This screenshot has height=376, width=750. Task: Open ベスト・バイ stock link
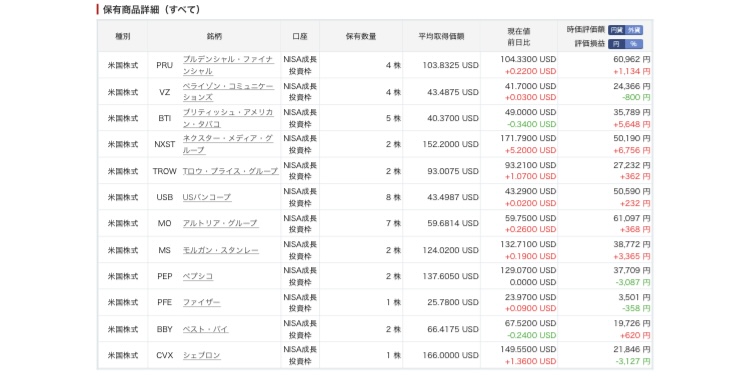(205, 329)
